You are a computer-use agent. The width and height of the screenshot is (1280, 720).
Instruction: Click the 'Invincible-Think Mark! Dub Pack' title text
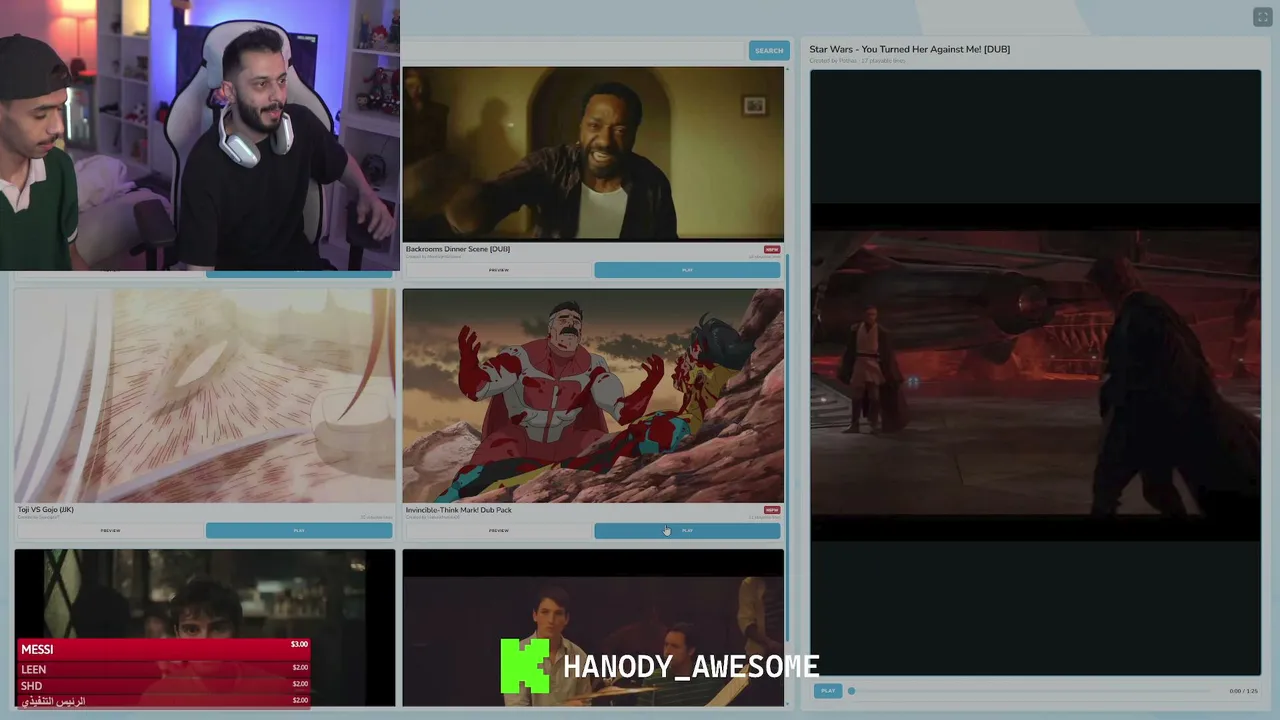[459, 510]
